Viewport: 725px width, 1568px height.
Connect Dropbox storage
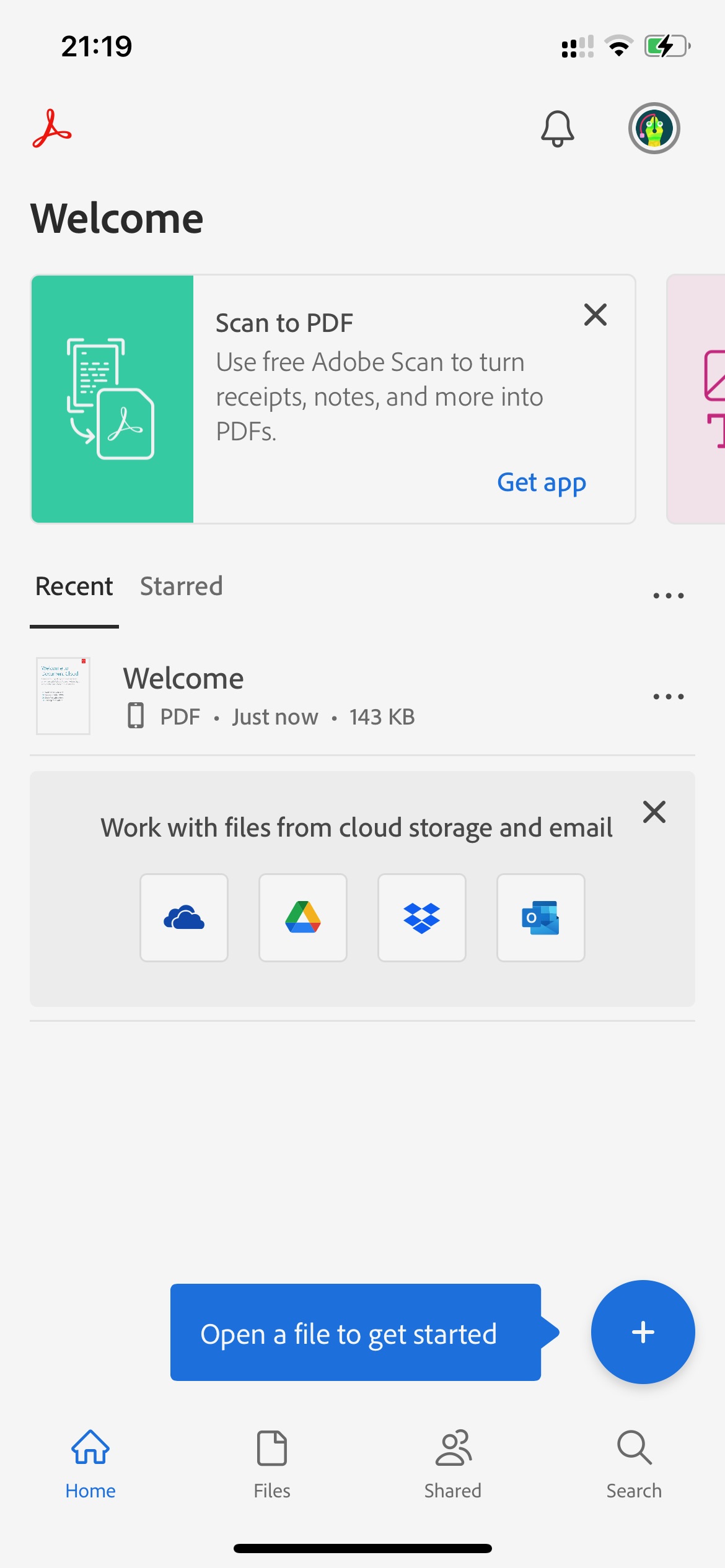422,917
